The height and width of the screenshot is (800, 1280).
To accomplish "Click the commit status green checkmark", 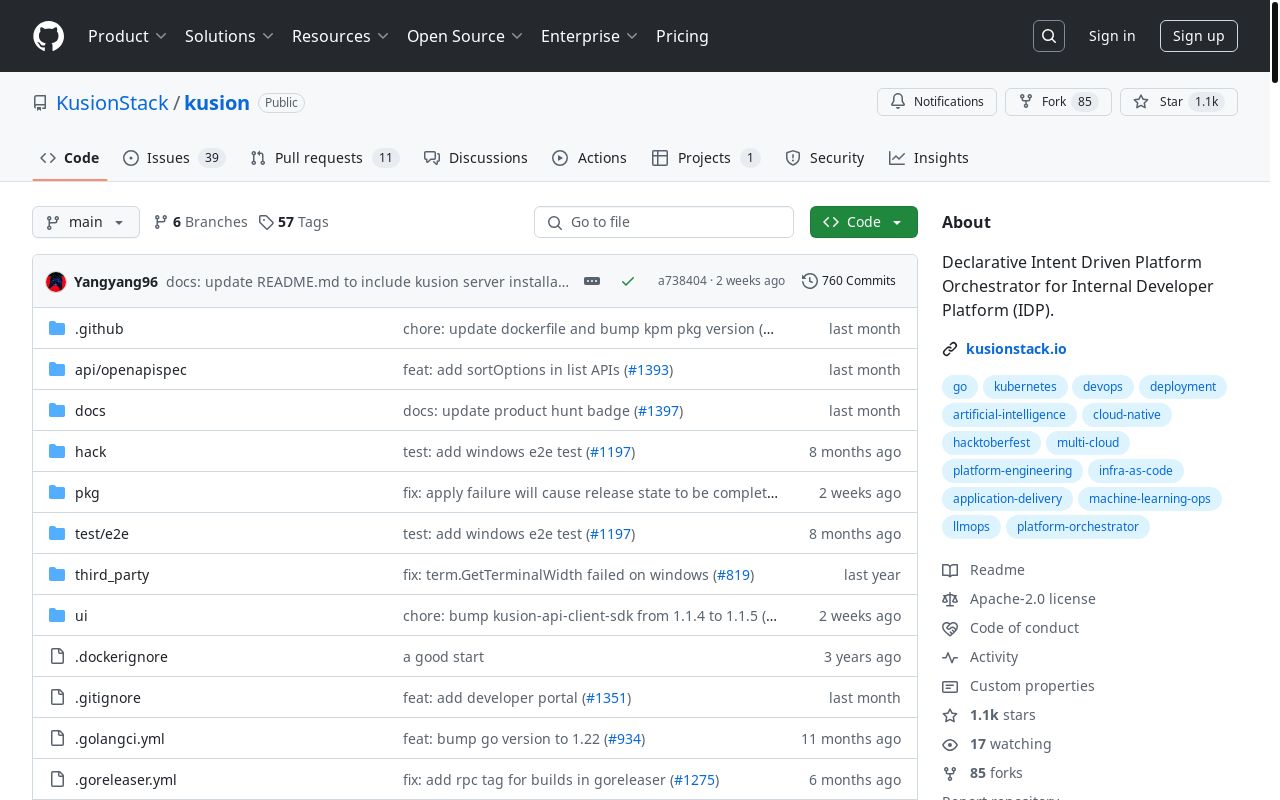I will tap(628, 281).
